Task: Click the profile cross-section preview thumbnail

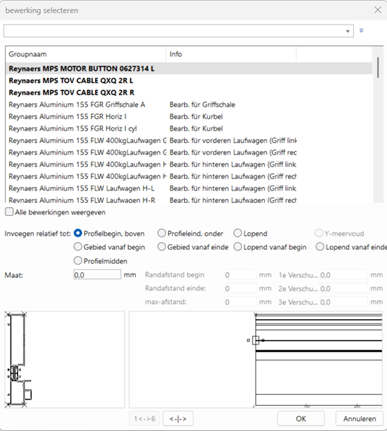Action: point(65,359)
